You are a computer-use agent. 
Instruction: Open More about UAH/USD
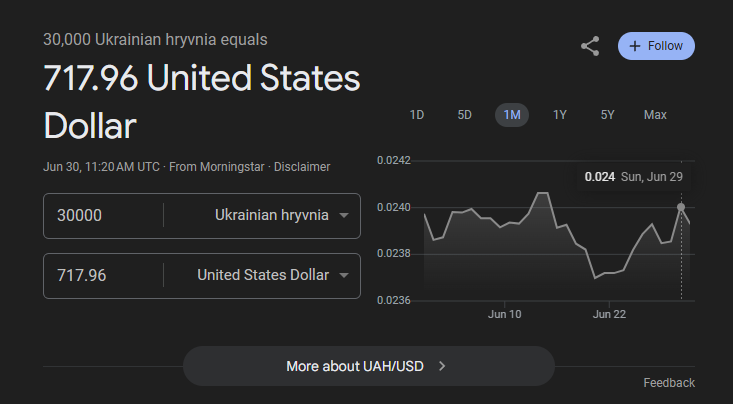tap(369, 366)
